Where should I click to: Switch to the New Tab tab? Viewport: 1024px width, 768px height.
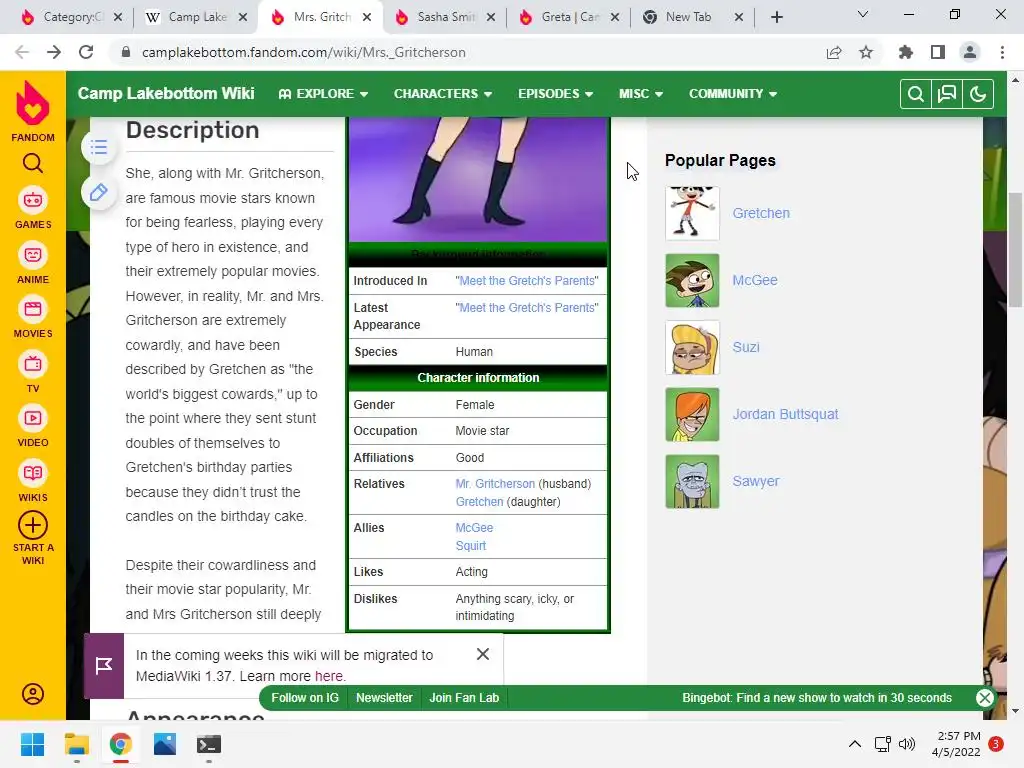pyautogui.click(x=693, y=17)
